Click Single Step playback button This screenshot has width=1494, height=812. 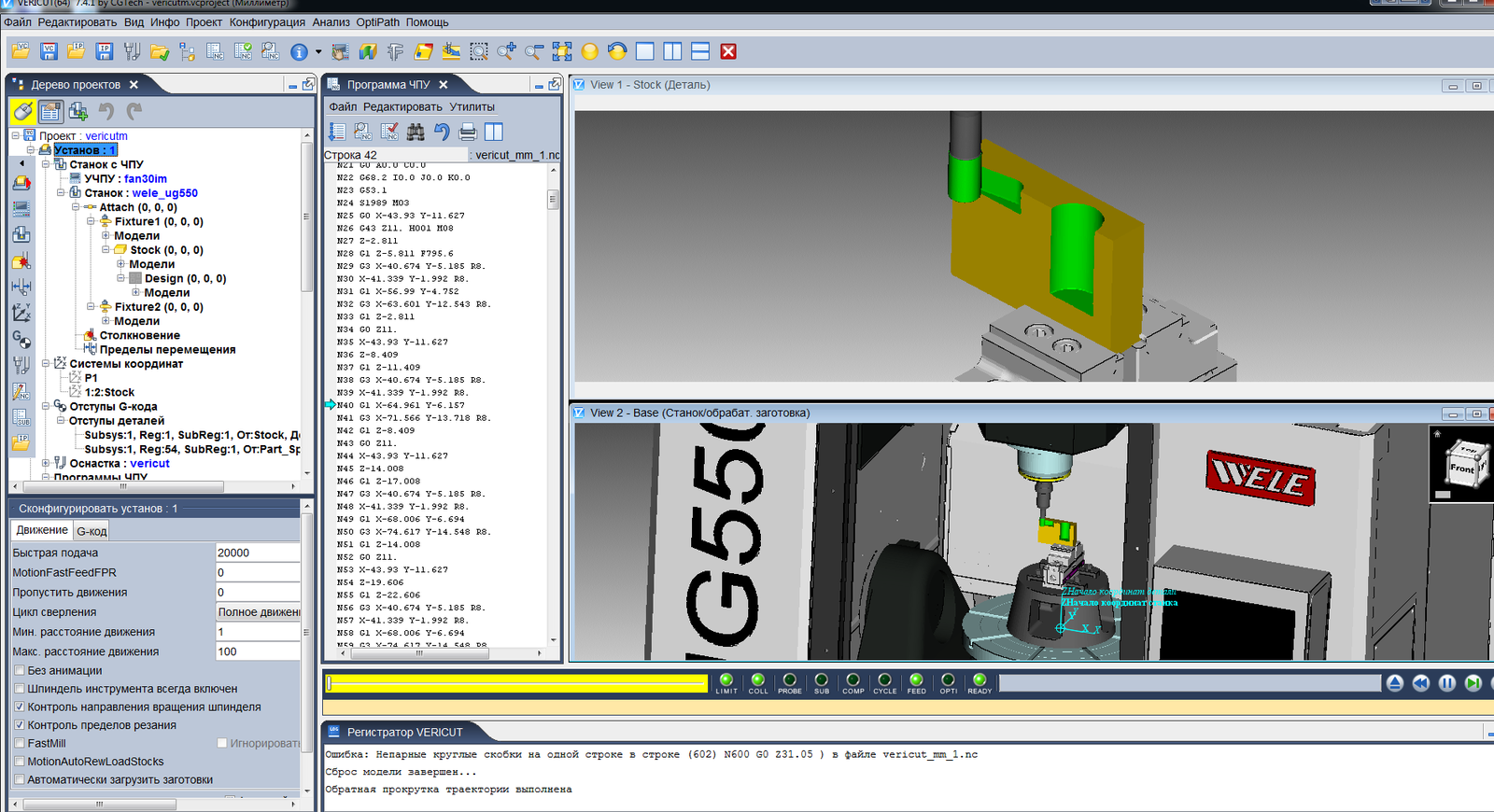(1473, 683)
